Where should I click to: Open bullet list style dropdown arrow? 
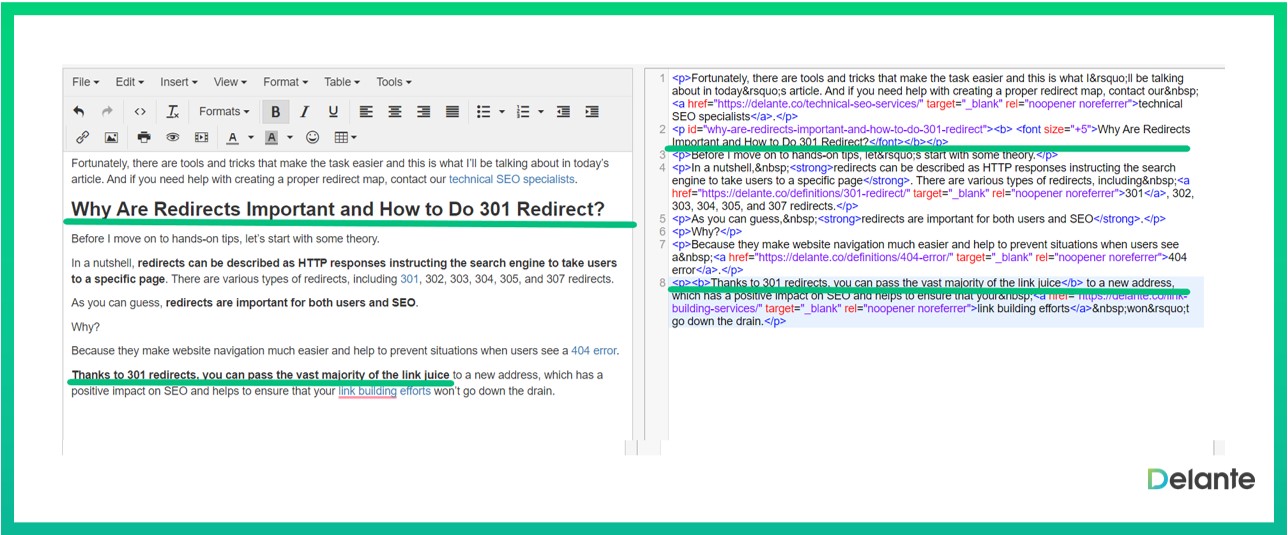tap(502, 112)
